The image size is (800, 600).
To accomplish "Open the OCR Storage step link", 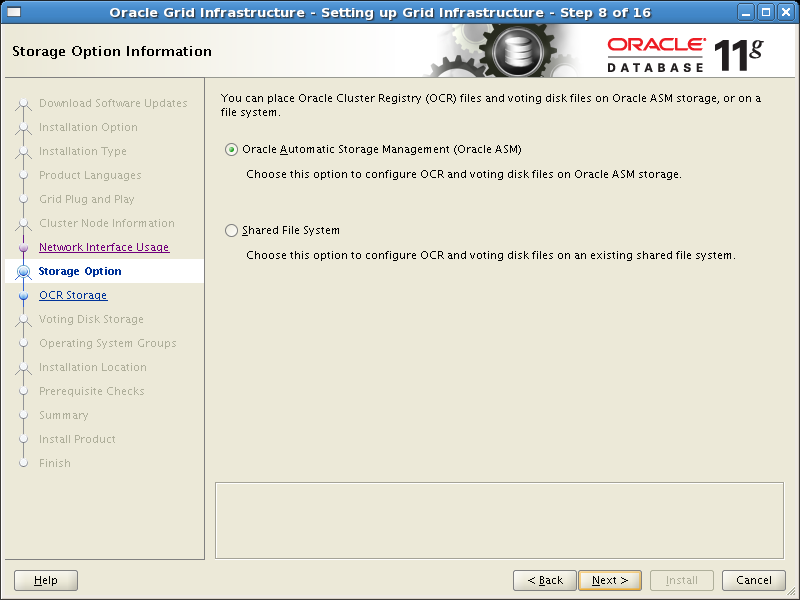I will (73, 295).
